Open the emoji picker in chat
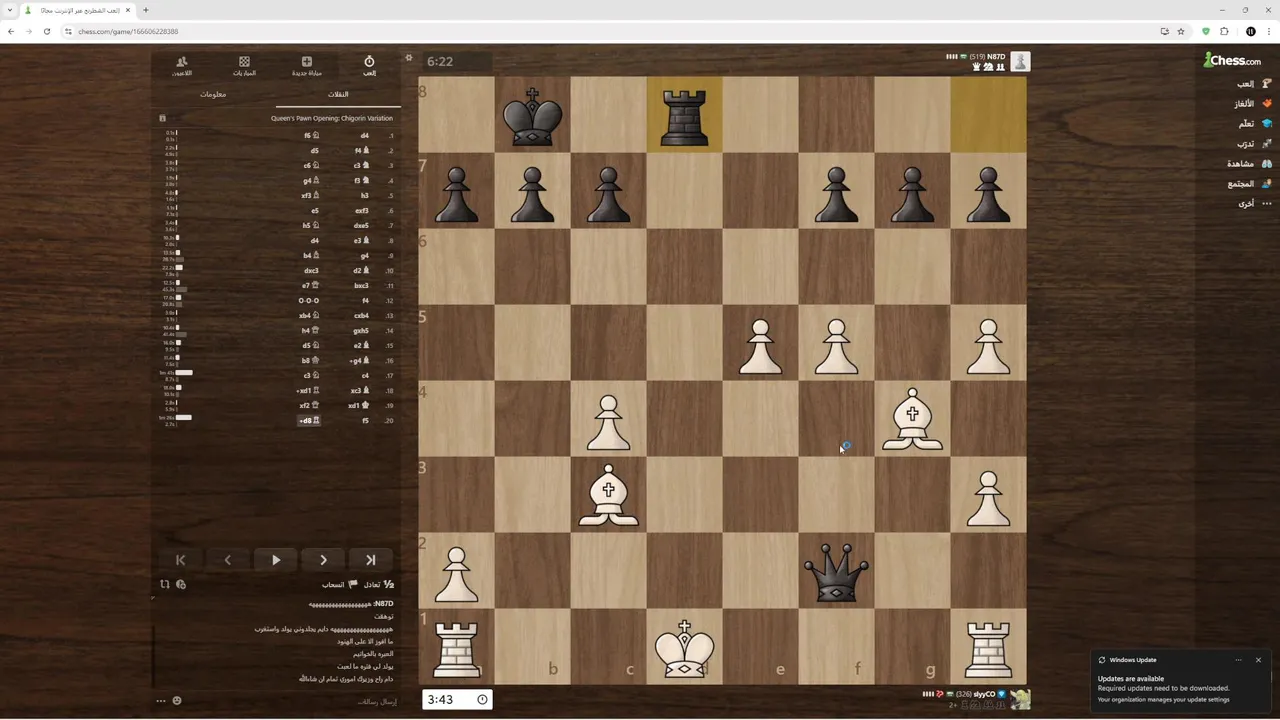 point(177,701)
